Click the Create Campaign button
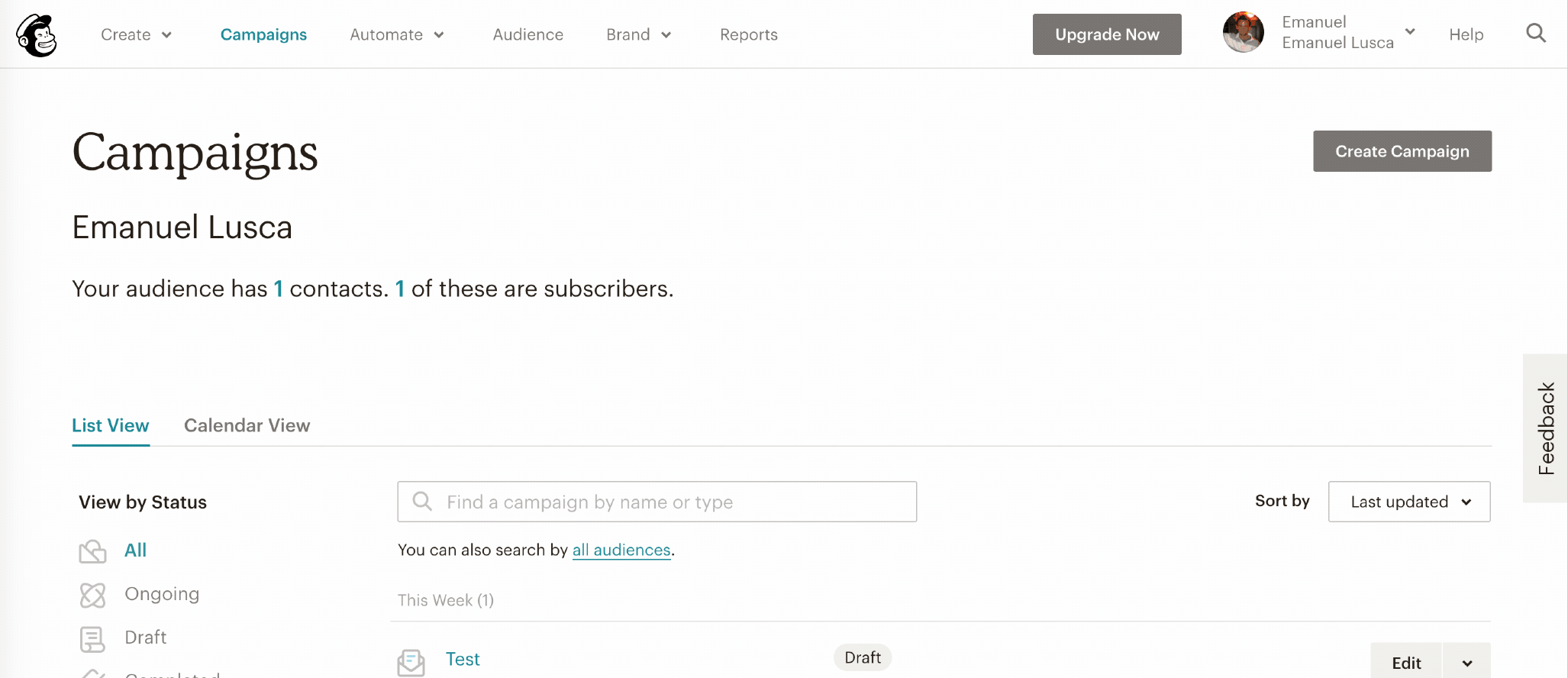1568x678 pixels. 1402,151
